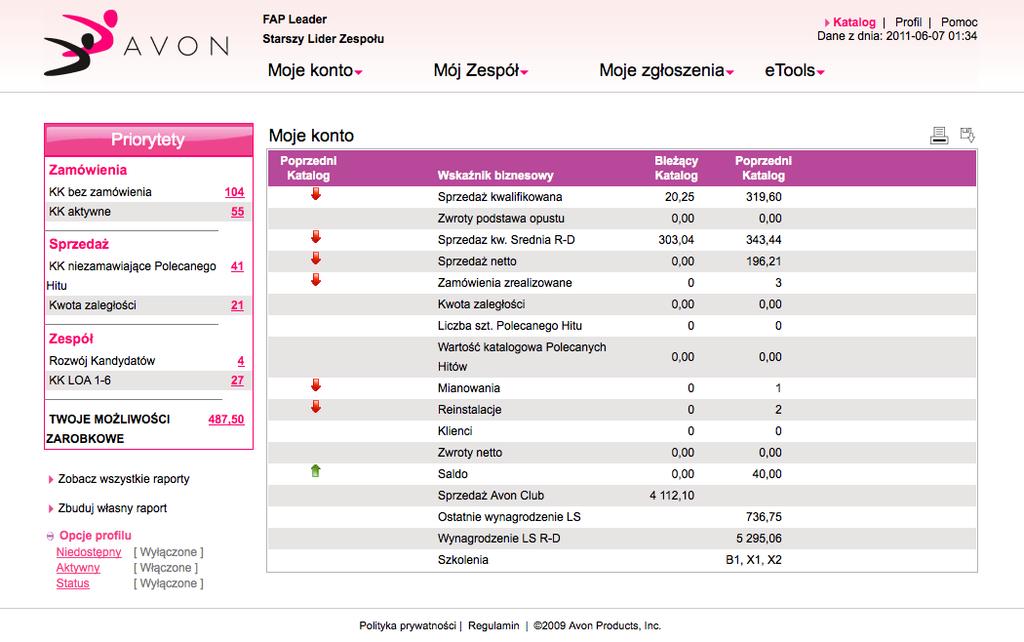Open Kwota zaległości count 21
Viewport: 1024px width, 642px height.
(237, 306)
